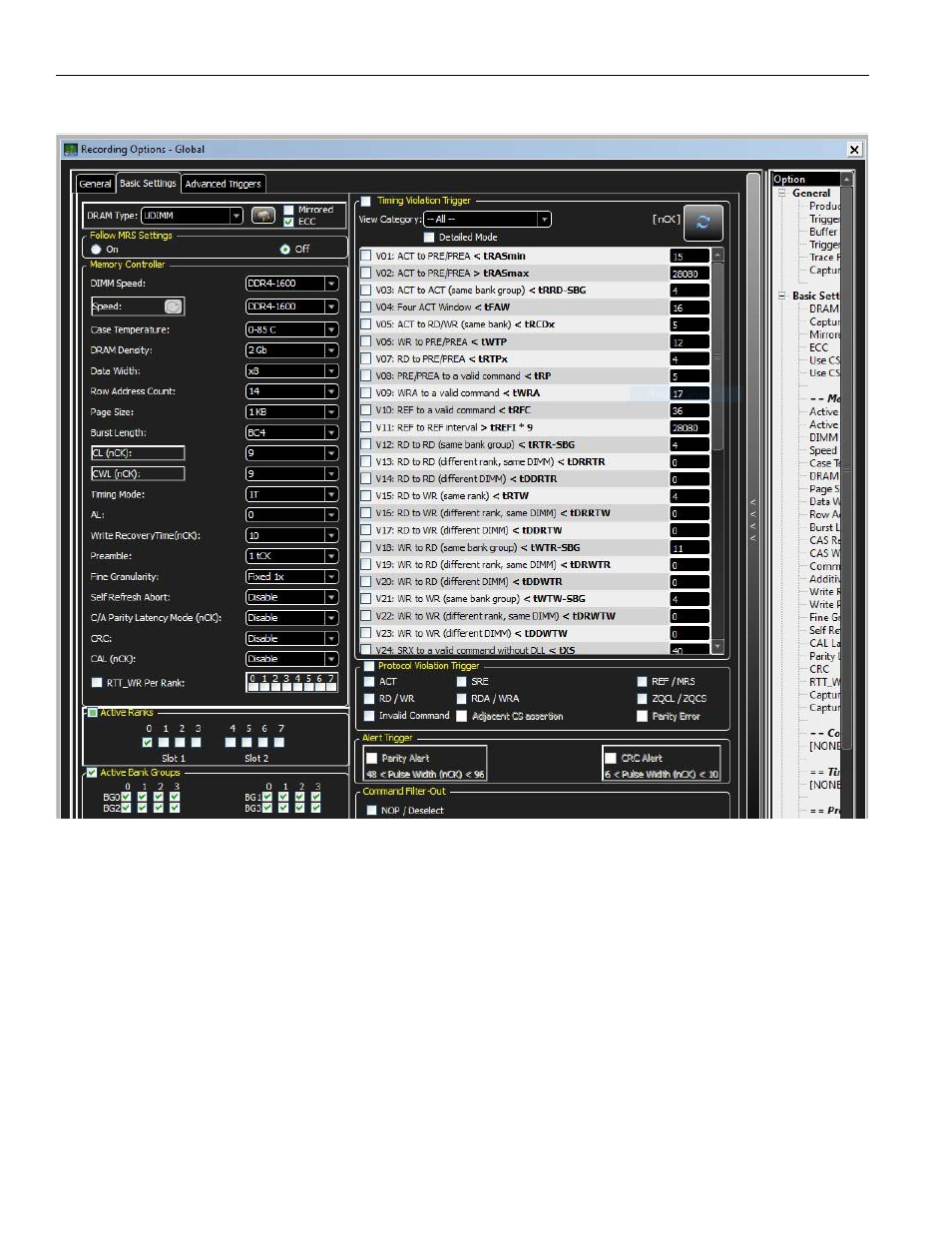Select the Mirrored item in Option tree

[x=824, y=335]
